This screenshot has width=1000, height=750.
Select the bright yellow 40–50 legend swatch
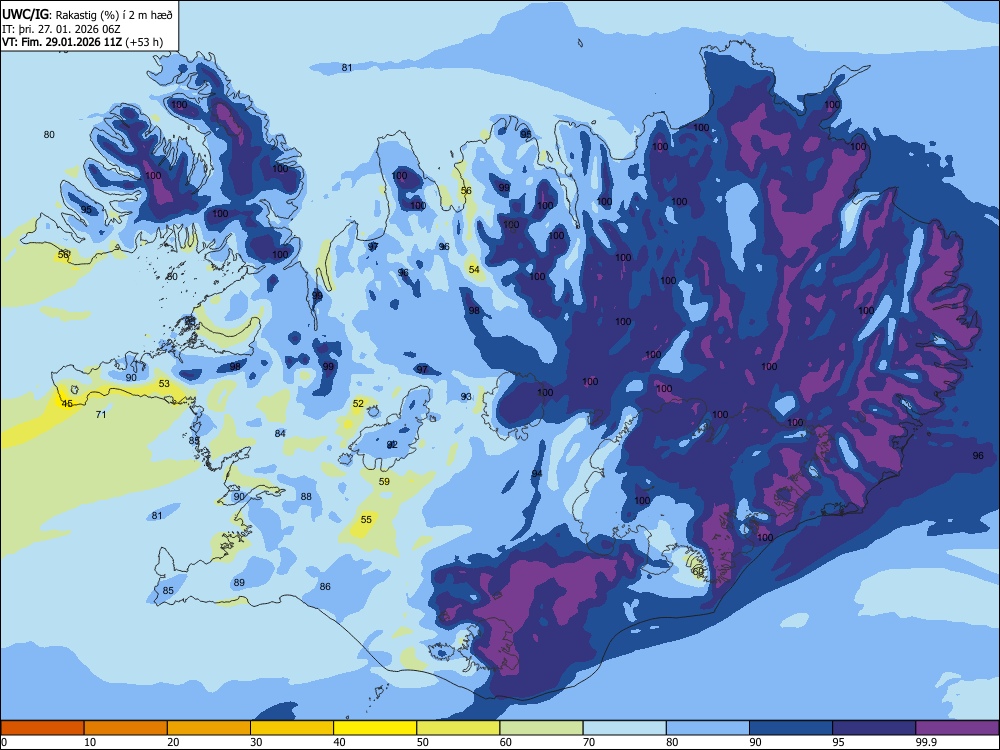(375, 728)
